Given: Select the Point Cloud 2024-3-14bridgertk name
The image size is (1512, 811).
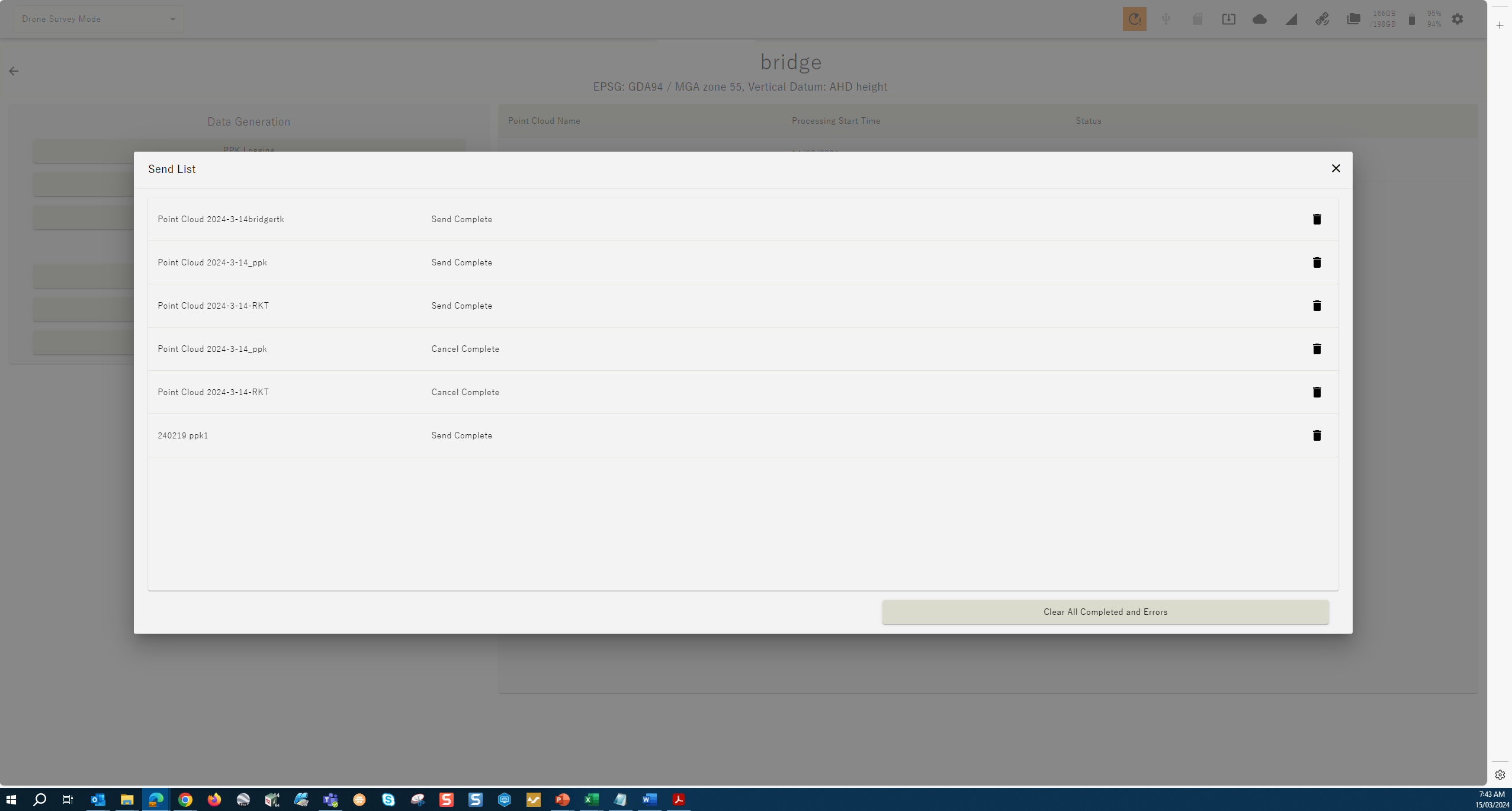Looking at the screenshot, I should coord(221,219).
